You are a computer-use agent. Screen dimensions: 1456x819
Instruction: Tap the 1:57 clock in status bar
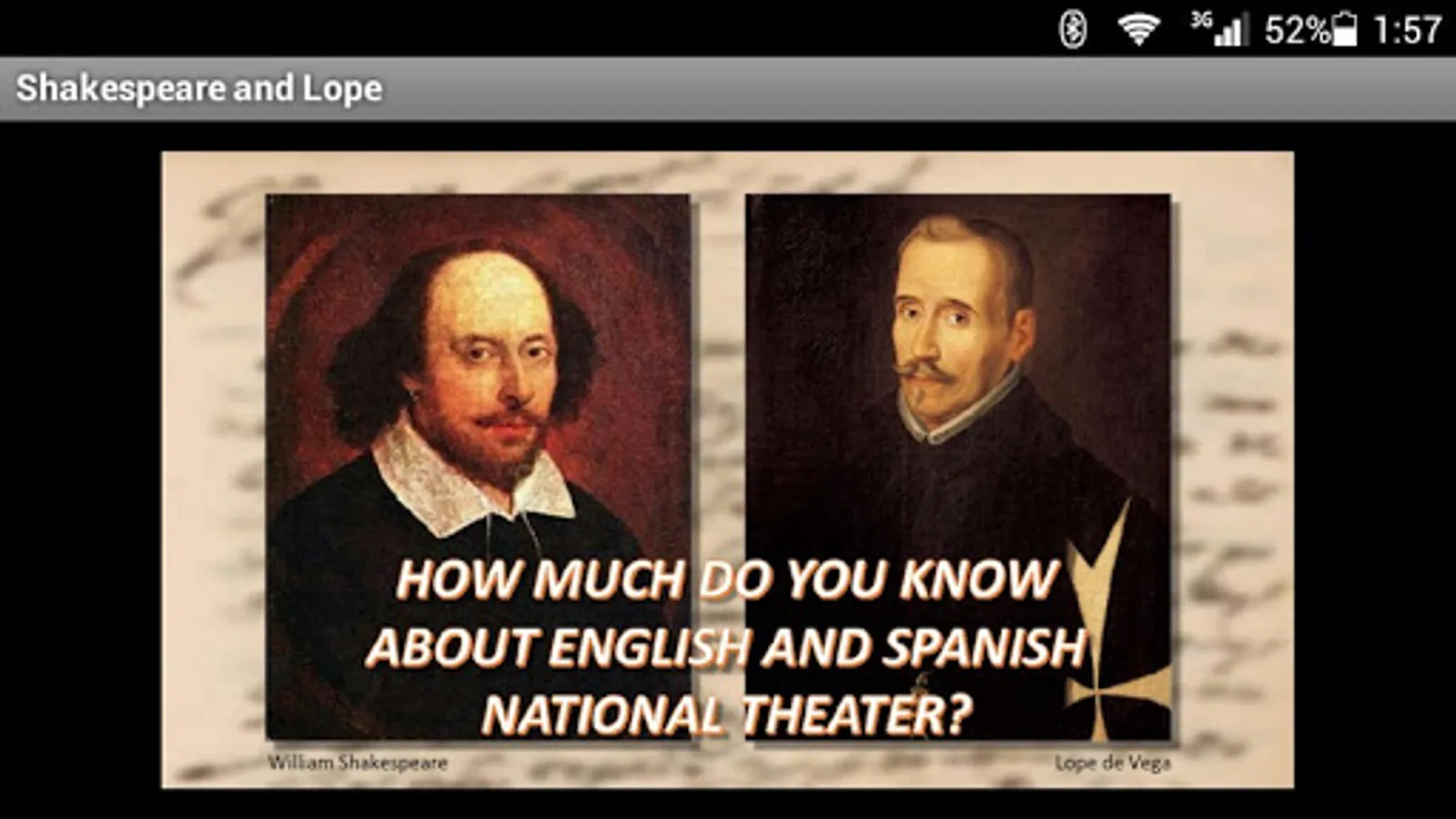pos(1408,31)
